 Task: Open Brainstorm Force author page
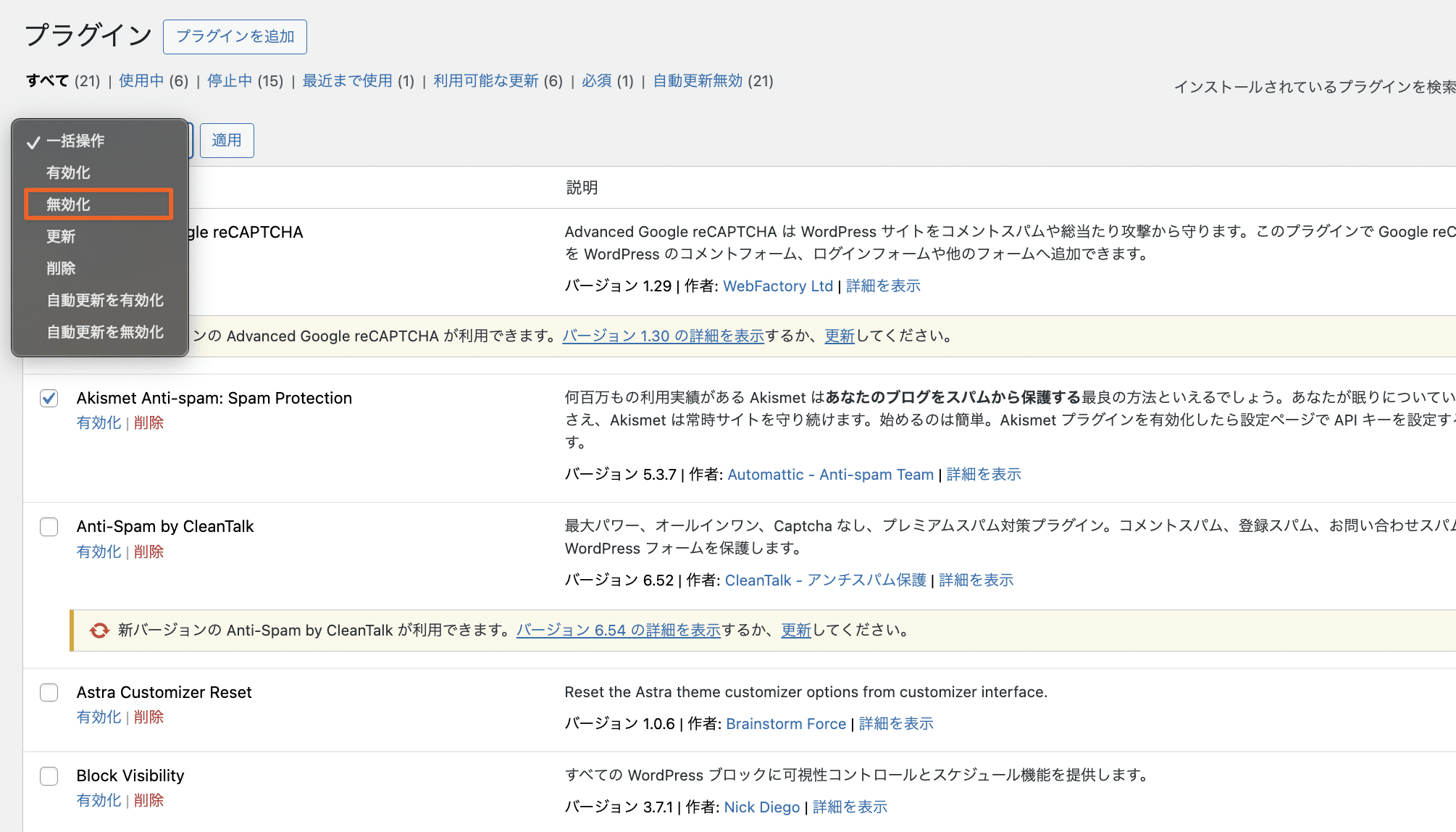(786, 723)
